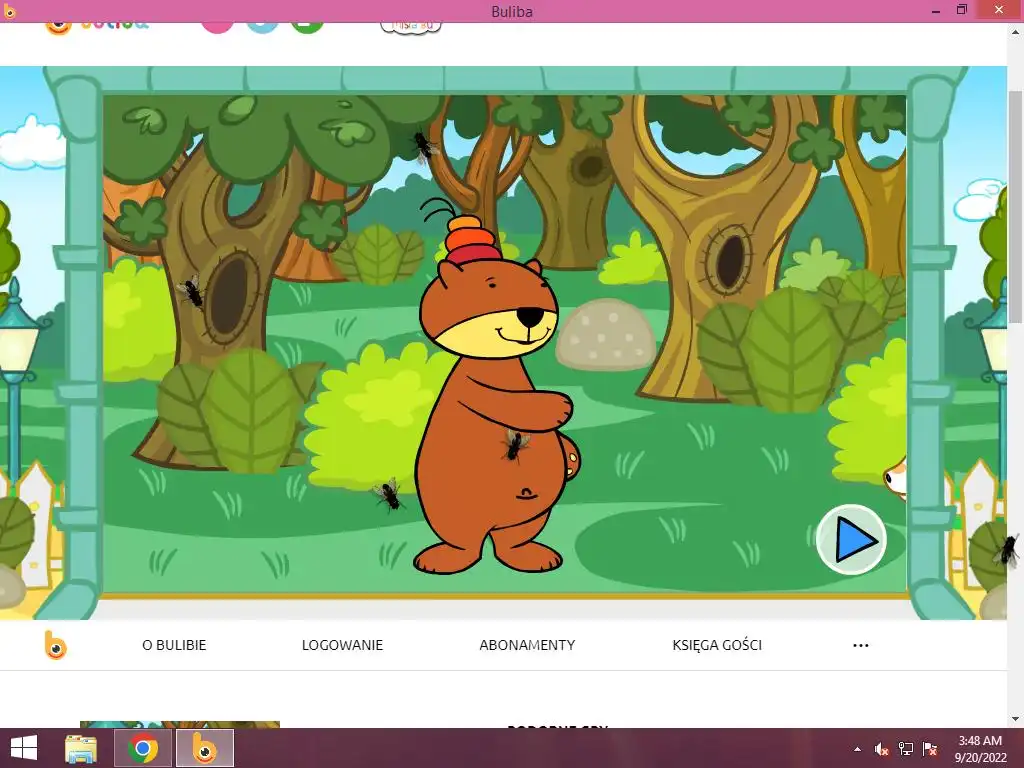The image size is (1024, 768).
Task: Switch to Google Chrome in the taskbar
Action: pos(142,748)
